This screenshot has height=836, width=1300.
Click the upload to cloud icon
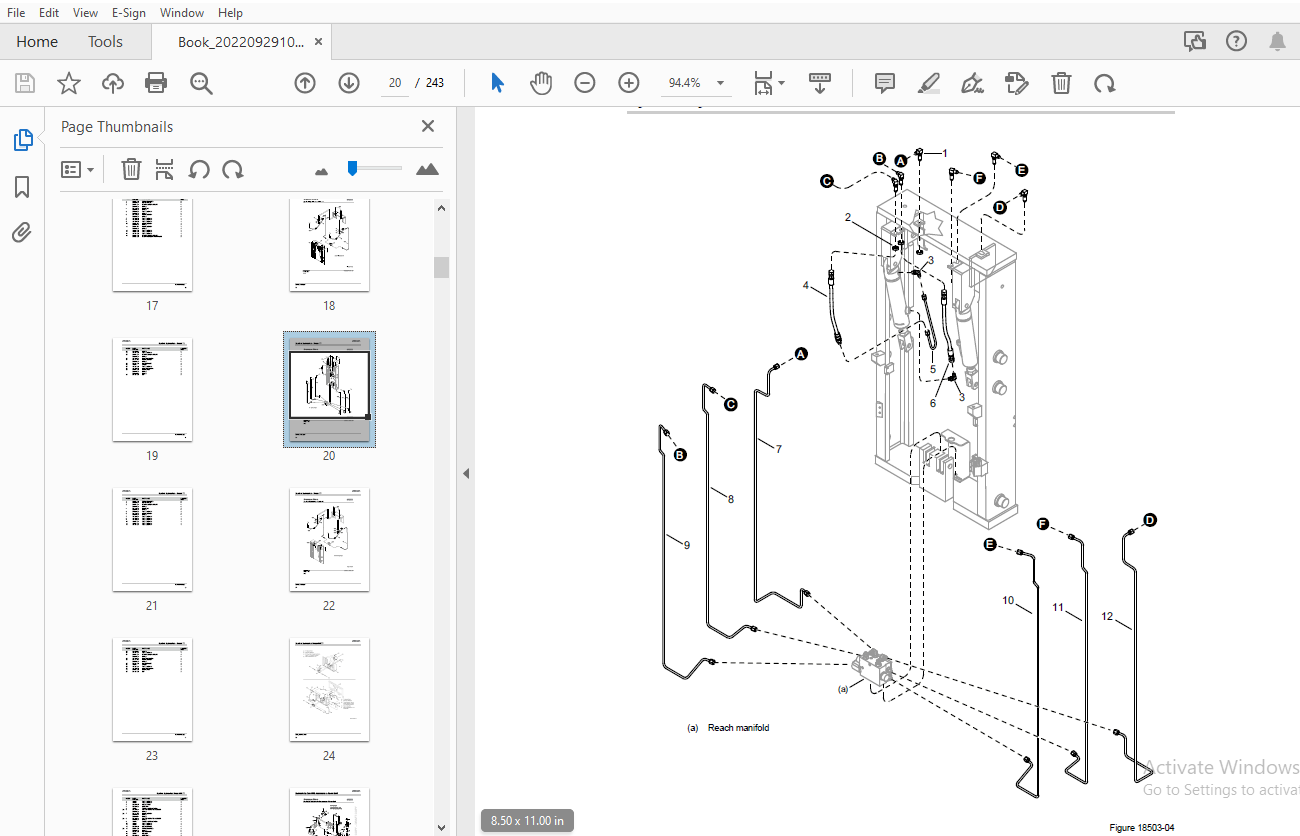click(113, 83)
